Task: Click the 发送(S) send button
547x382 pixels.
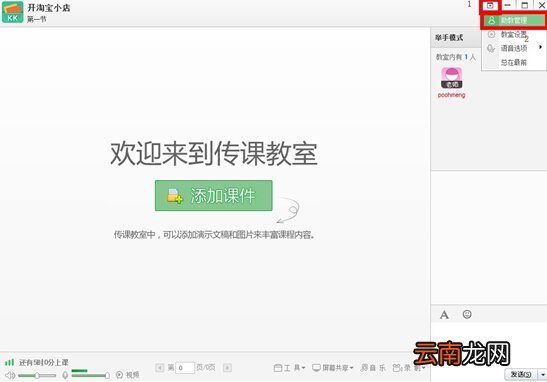Action: [521, 374]
